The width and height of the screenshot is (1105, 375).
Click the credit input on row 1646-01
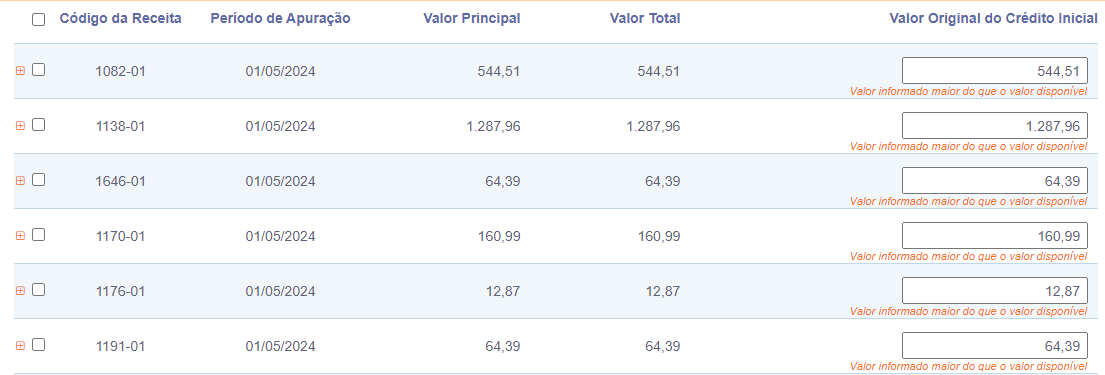(995, 180)
